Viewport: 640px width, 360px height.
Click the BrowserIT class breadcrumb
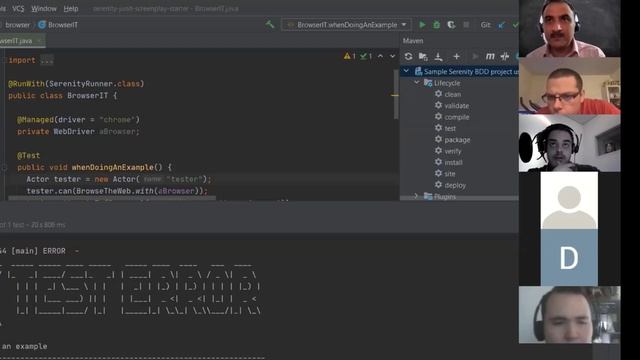[63, 25]
